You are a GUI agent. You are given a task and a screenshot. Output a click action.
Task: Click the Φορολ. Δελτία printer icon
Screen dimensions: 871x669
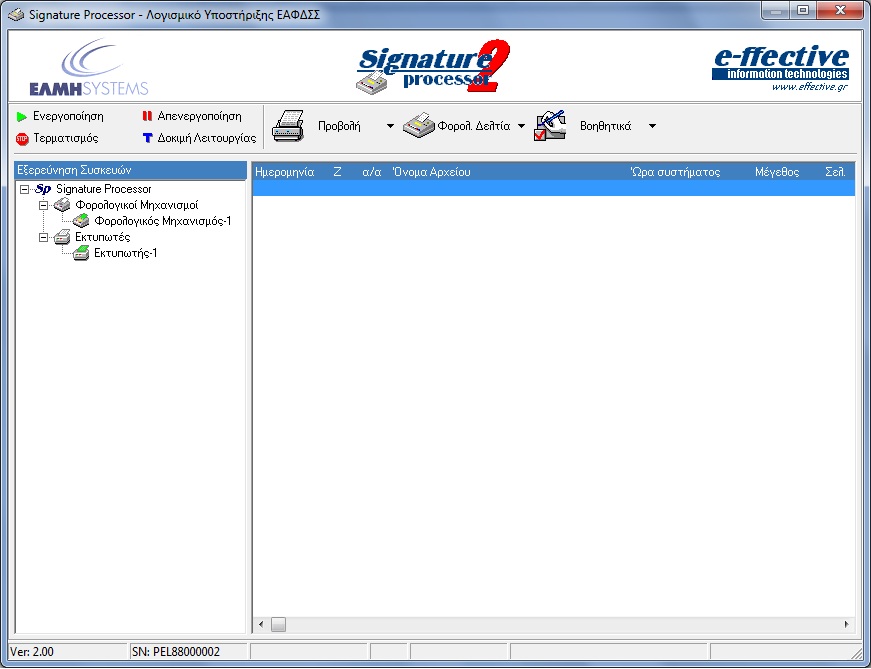pyautogui.click(x=418, y=126)
